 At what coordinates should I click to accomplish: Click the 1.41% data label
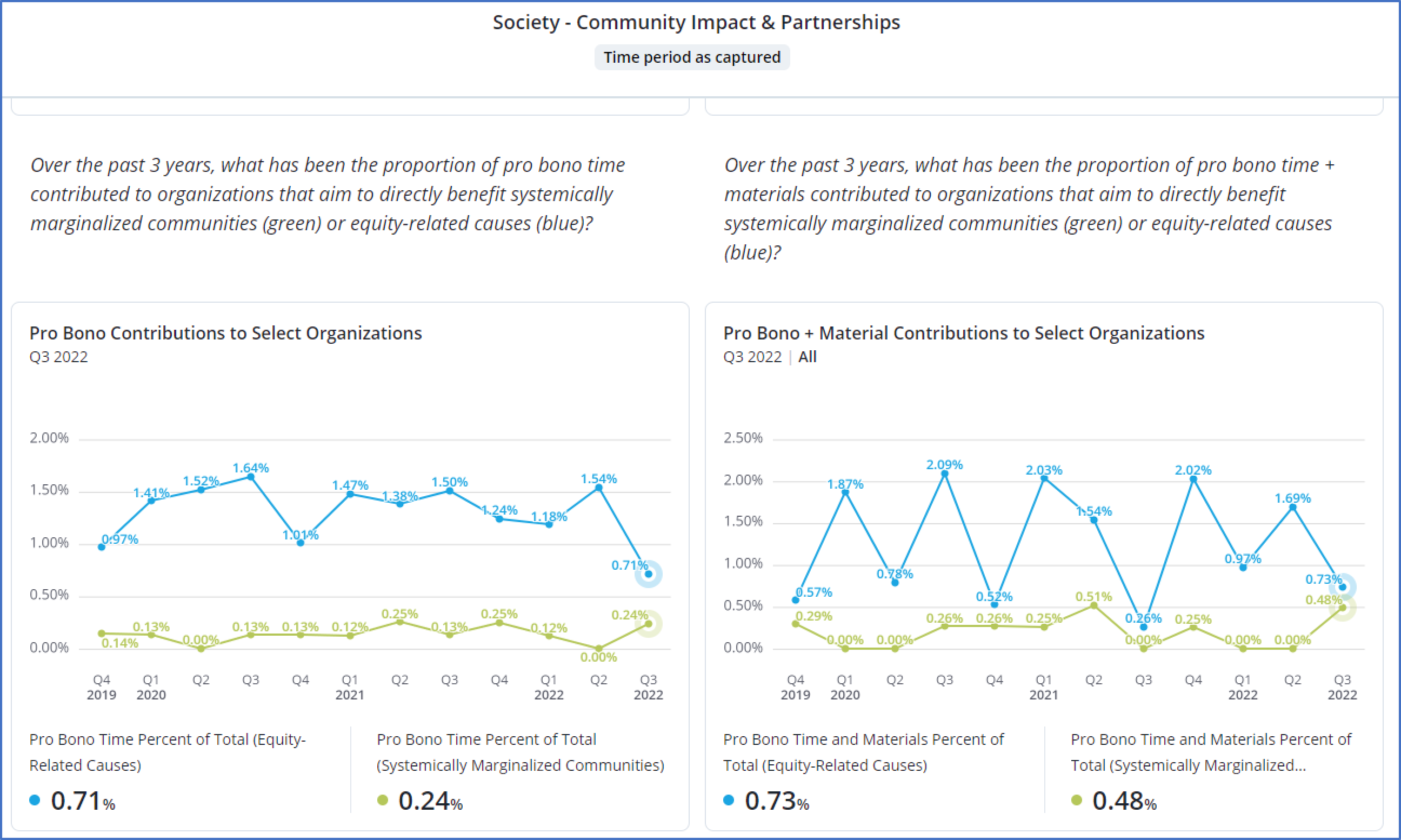point(151,492)
